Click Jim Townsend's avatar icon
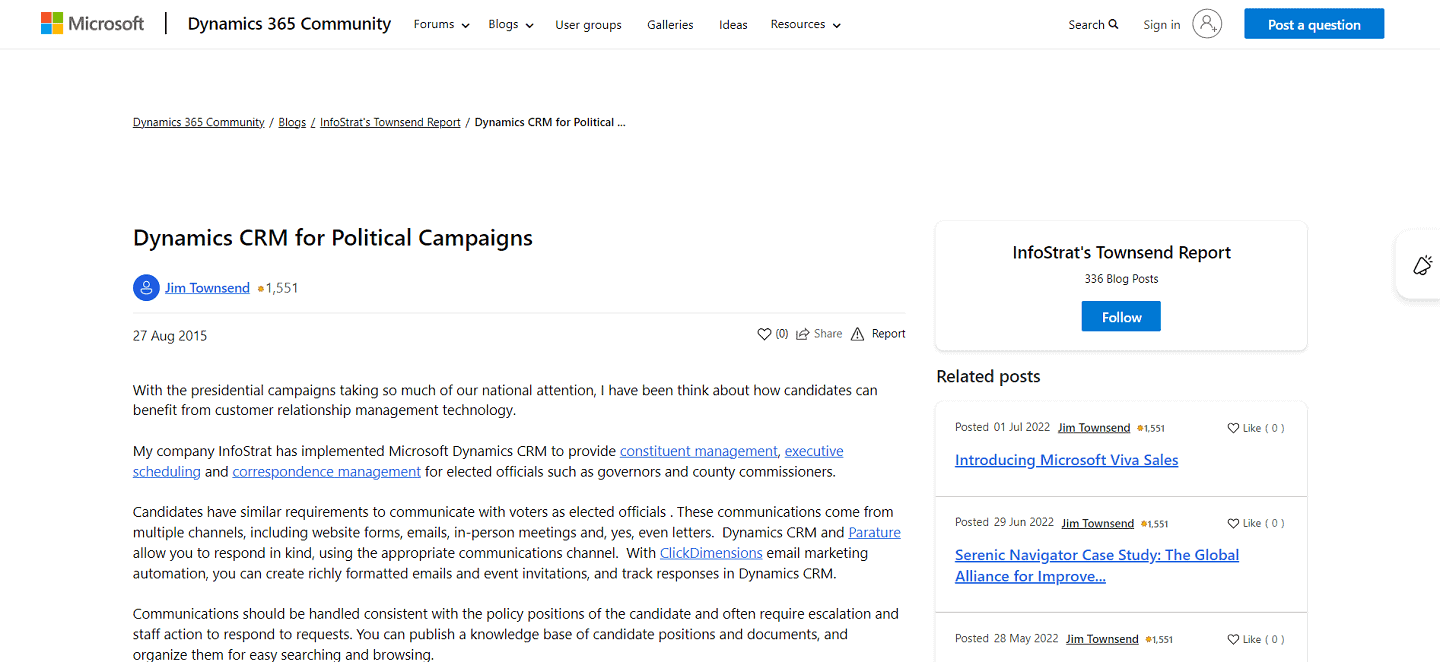 coord(146,287)
